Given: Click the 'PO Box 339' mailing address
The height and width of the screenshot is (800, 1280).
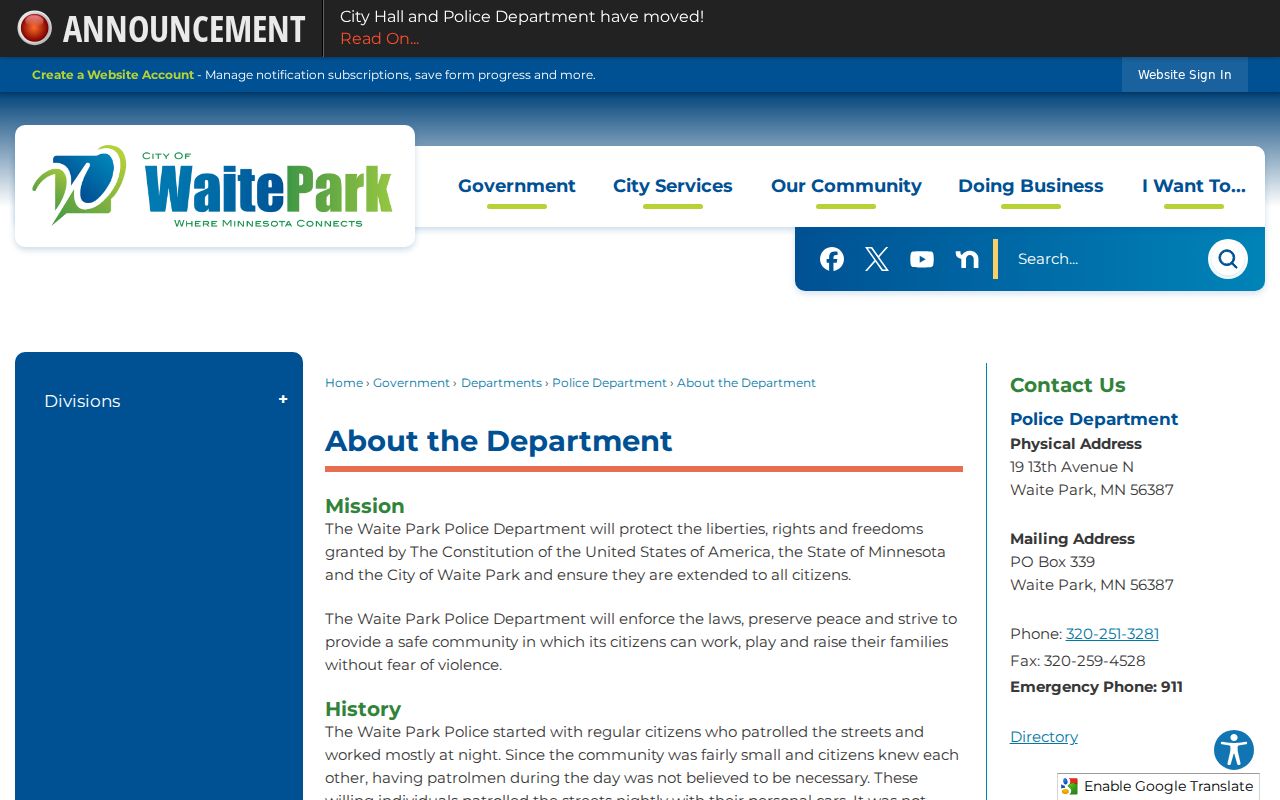Looking at the screenshot, I should click(x=1052, y=562).
